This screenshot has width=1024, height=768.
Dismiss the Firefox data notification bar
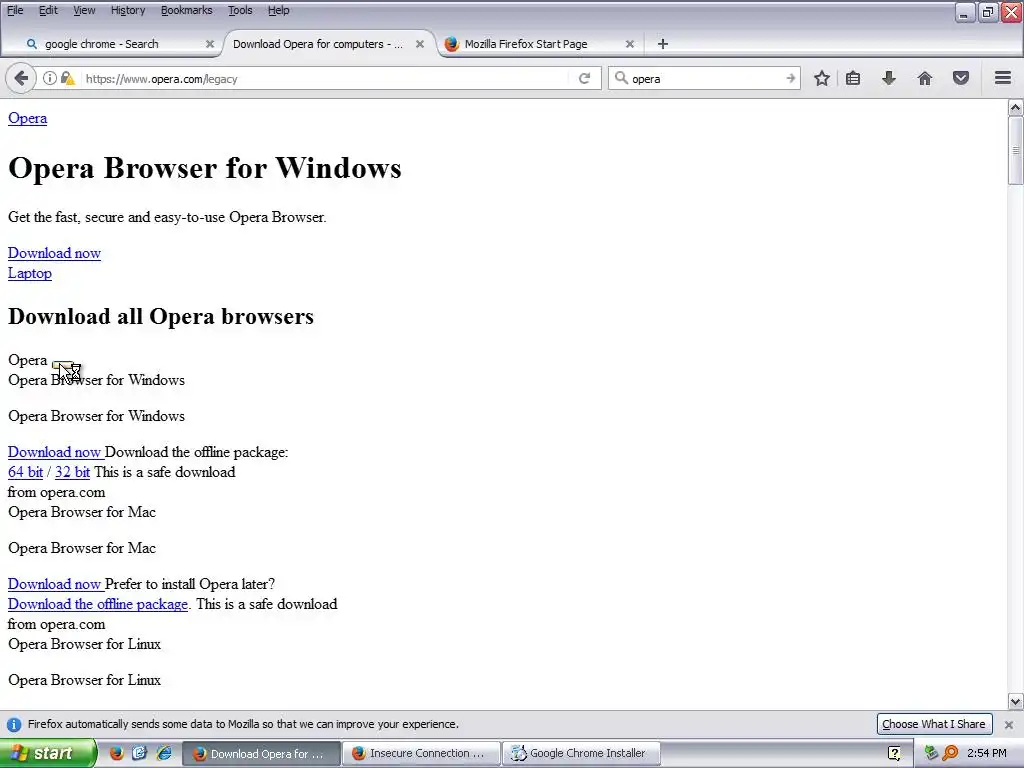point(1008,724)
